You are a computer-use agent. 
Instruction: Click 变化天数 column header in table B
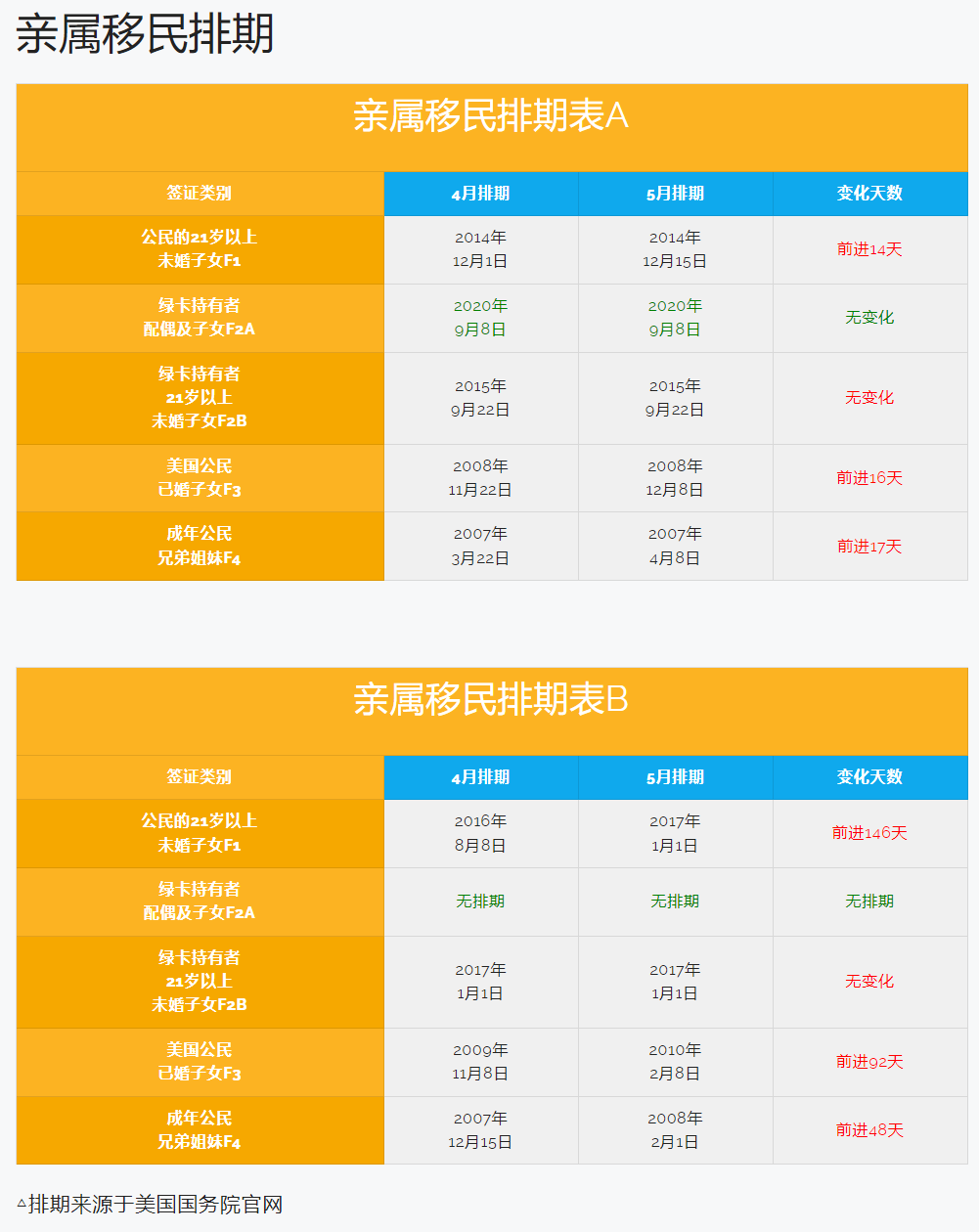pyautogui.click(x=869, y=777)
